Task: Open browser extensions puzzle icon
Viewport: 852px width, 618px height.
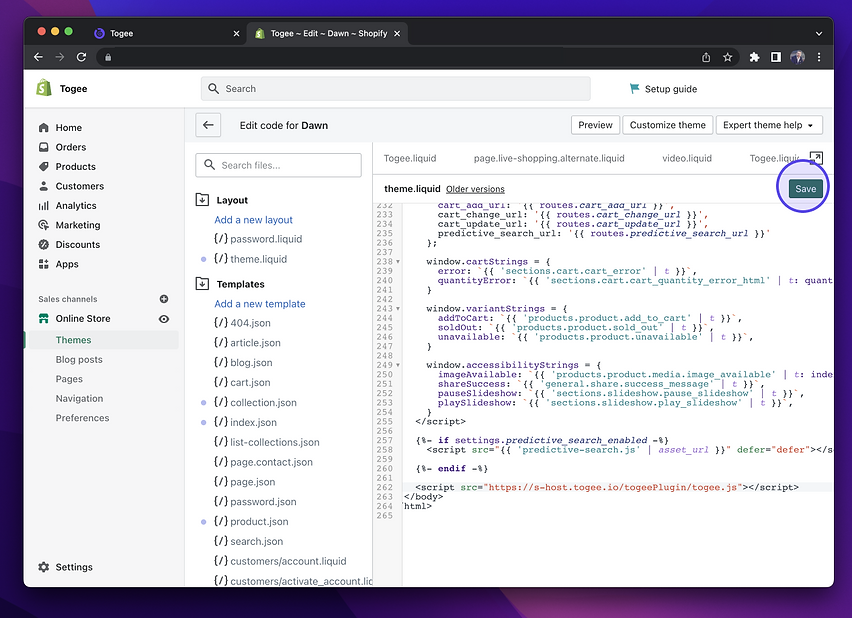Action: click(754, 57)
